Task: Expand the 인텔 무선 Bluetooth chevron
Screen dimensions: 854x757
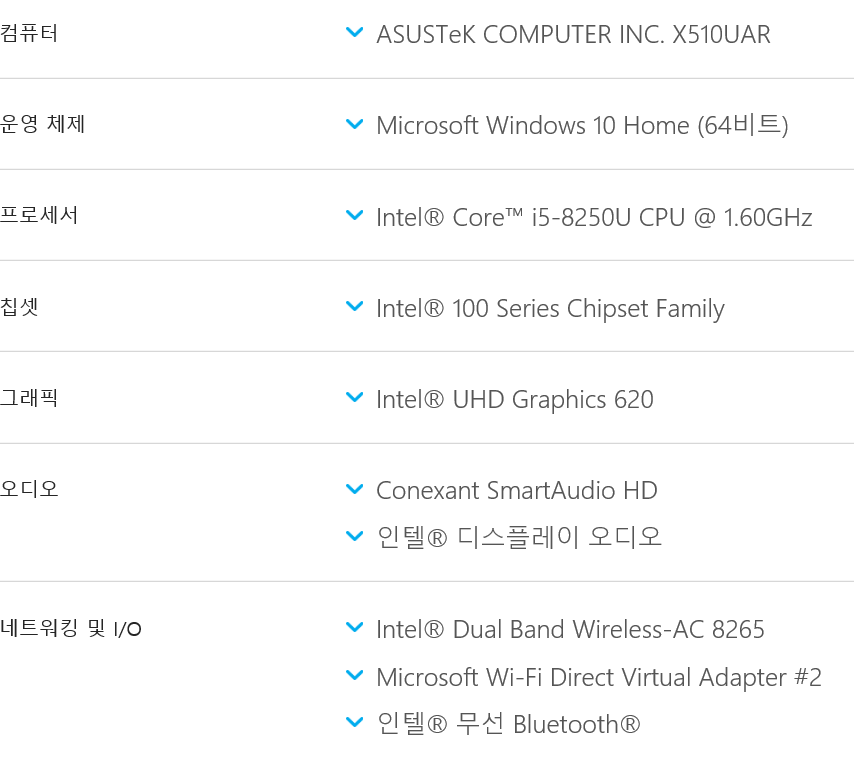Action: [355, 722]
